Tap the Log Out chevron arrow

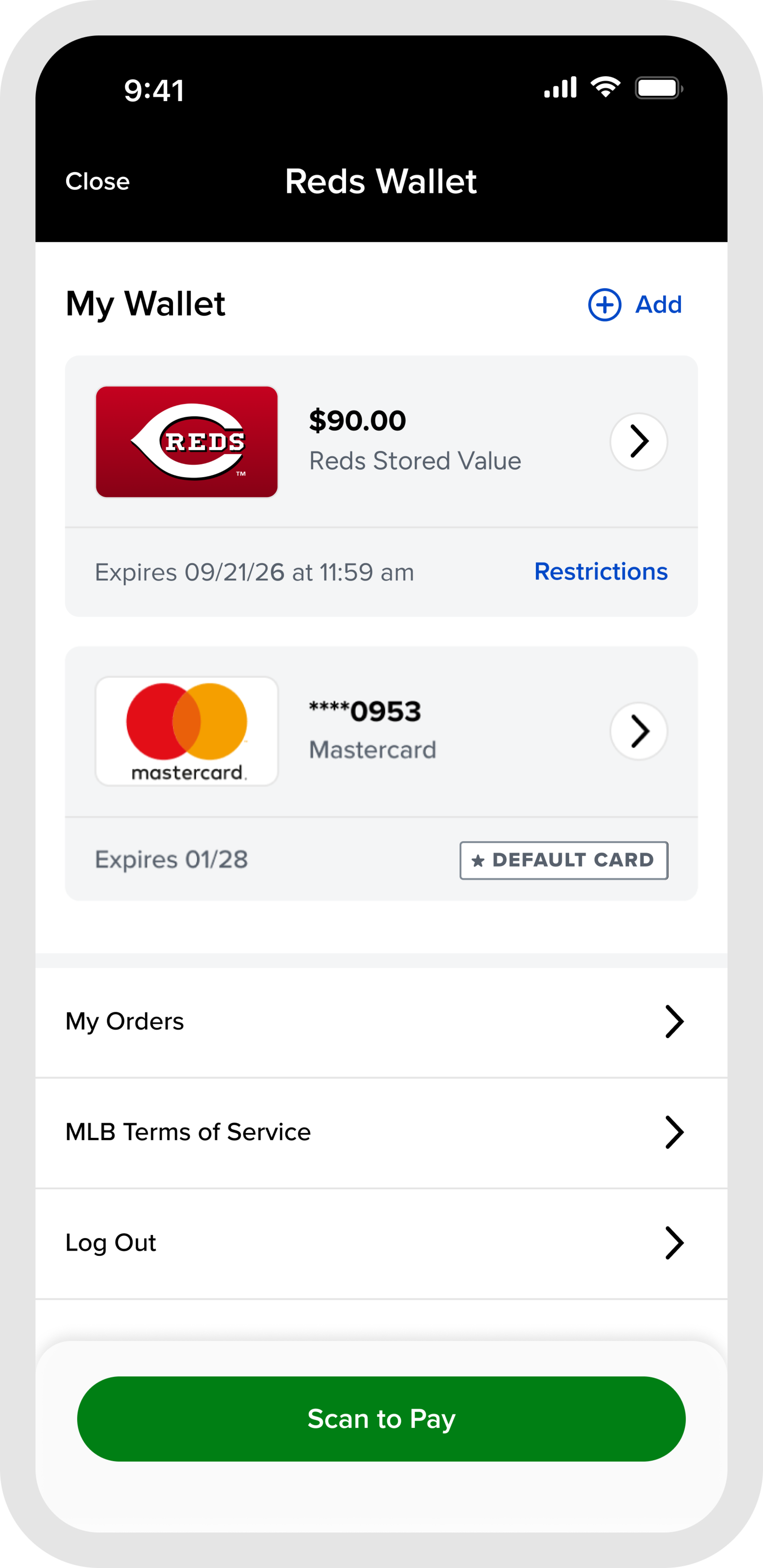(x=674, y=1243)
